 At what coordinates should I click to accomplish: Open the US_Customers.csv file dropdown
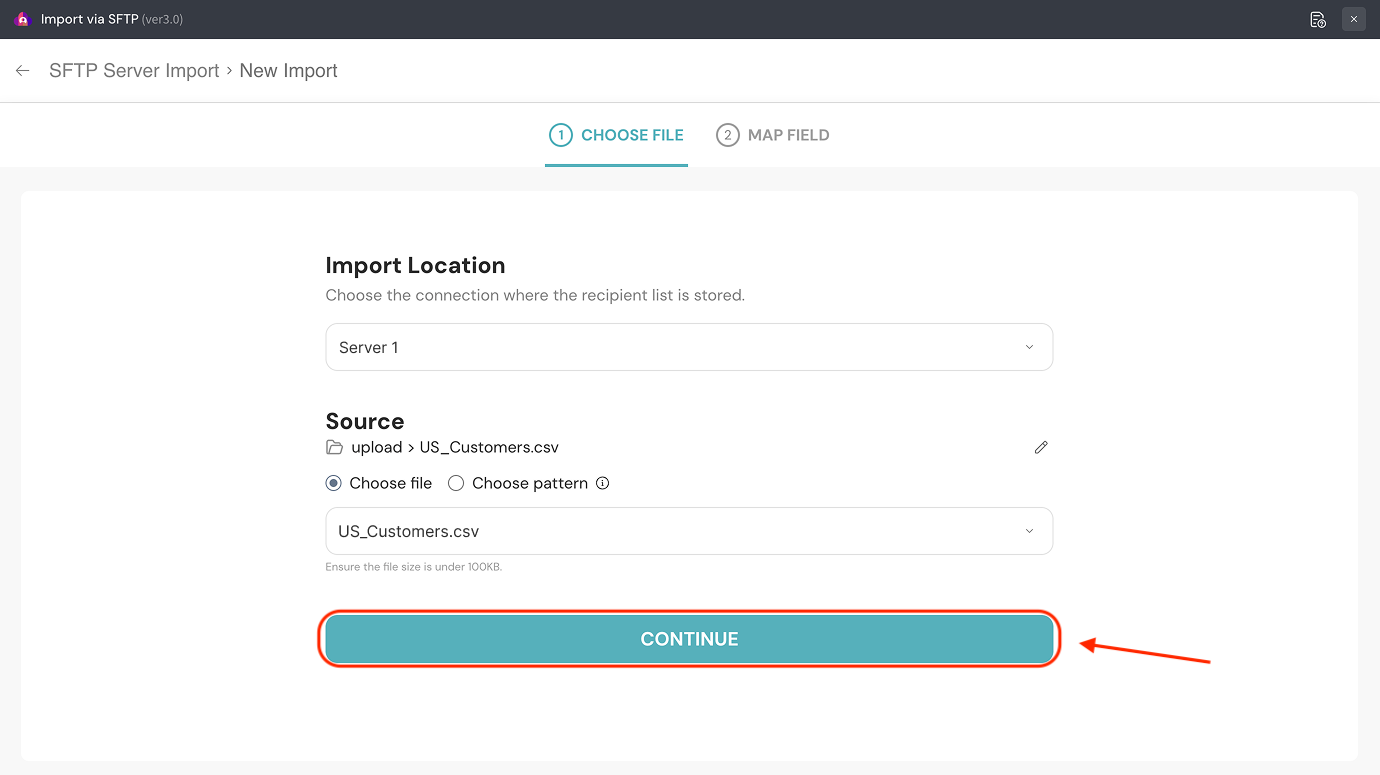click(688, 531)
